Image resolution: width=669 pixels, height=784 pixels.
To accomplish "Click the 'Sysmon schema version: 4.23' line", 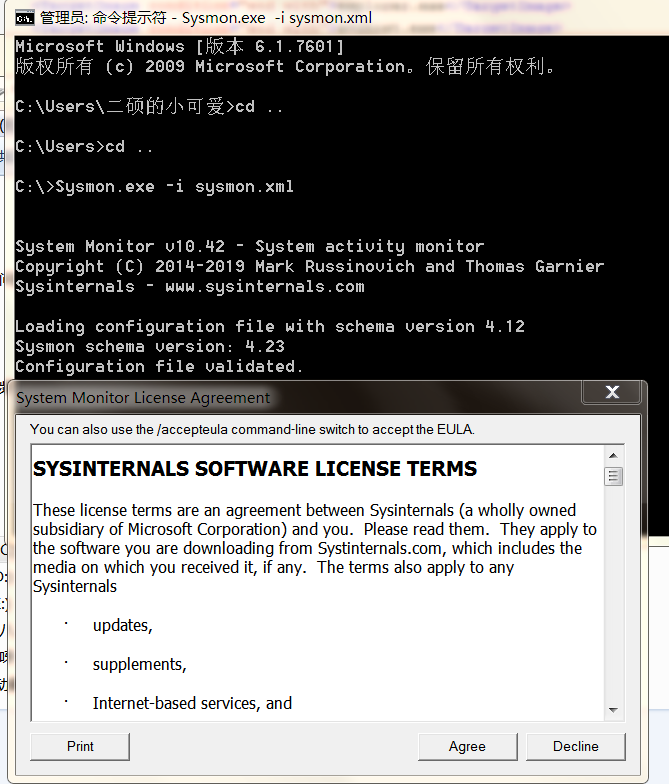I will click(150, 346).
